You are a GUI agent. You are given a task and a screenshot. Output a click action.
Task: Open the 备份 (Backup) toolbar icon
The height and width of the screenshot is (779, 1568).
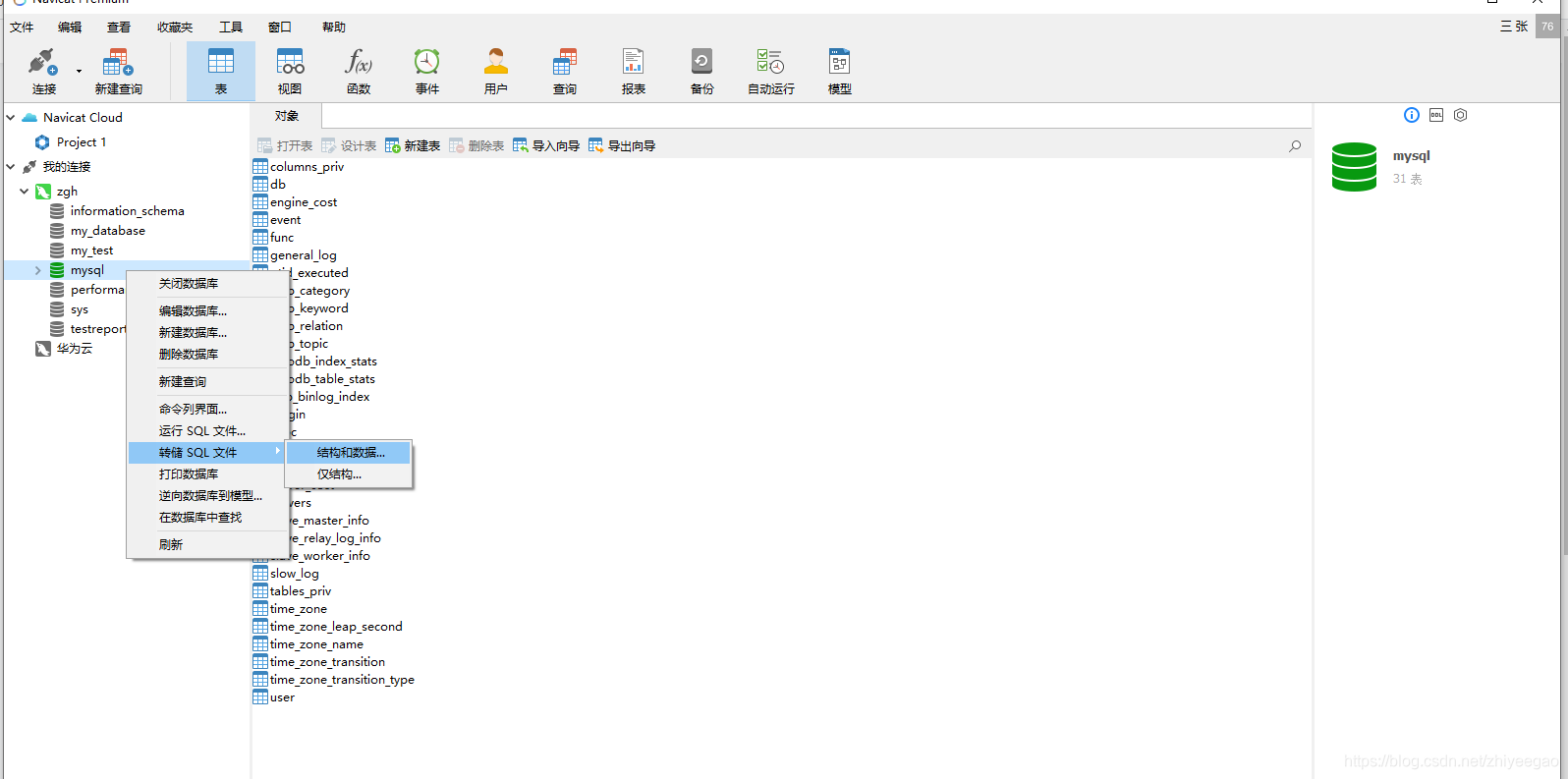tap(702, 71)
